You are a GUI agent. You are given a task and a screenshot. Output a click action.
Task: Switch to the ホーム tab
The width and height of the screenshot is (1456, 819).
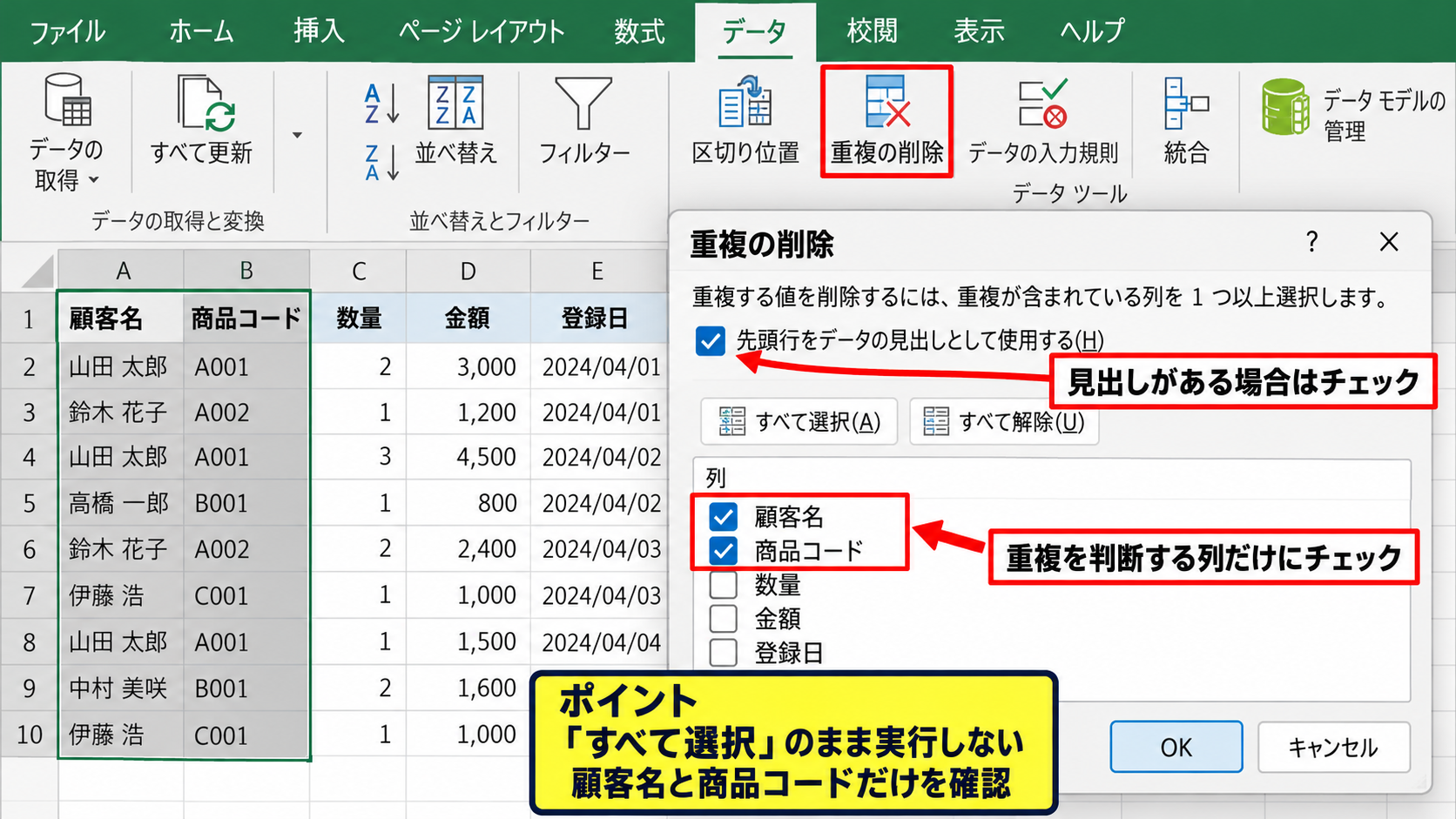tap(201, 32)
